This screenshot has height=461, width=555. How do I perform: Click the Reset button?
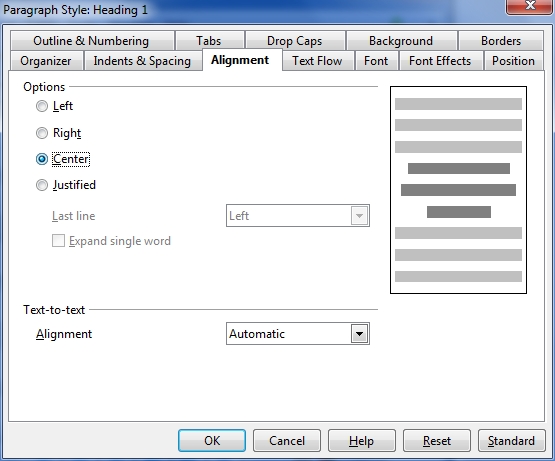(x=437, y=440)
